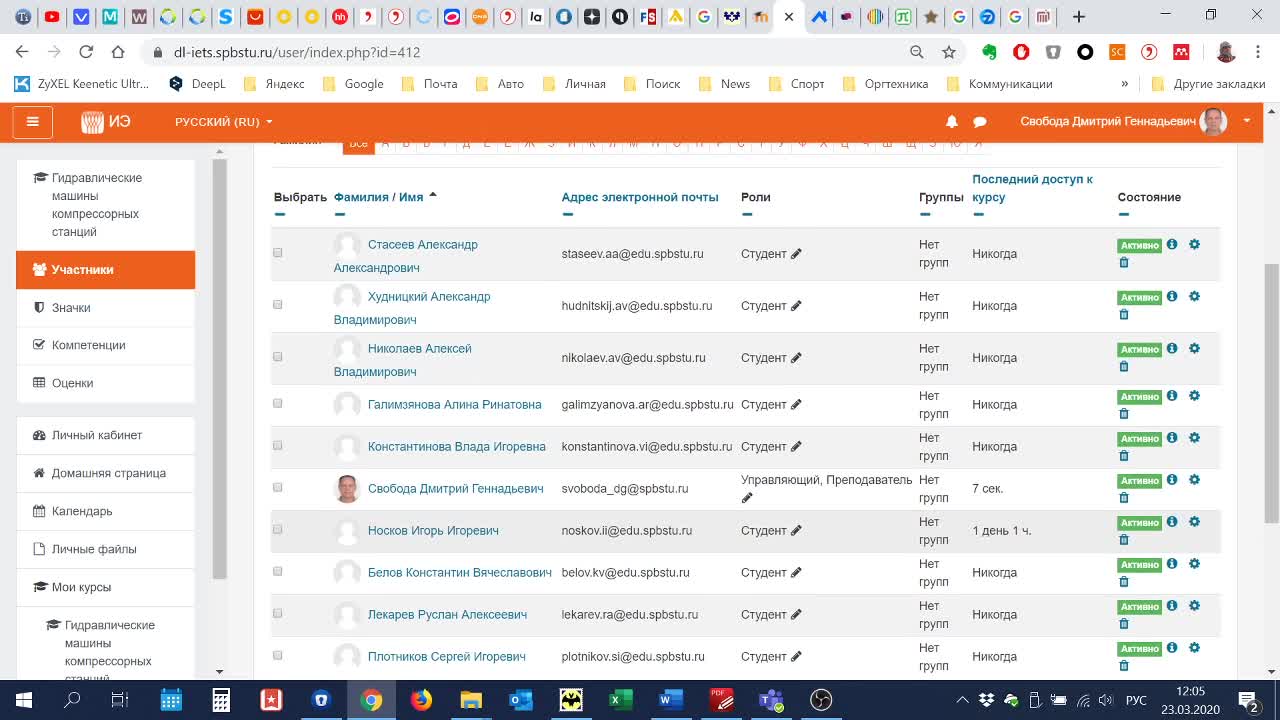Edit role pencil for Свобода Дмитрий Геннадьевич
The width and height of the screenshot is (1280, 720).
[747, 498]
